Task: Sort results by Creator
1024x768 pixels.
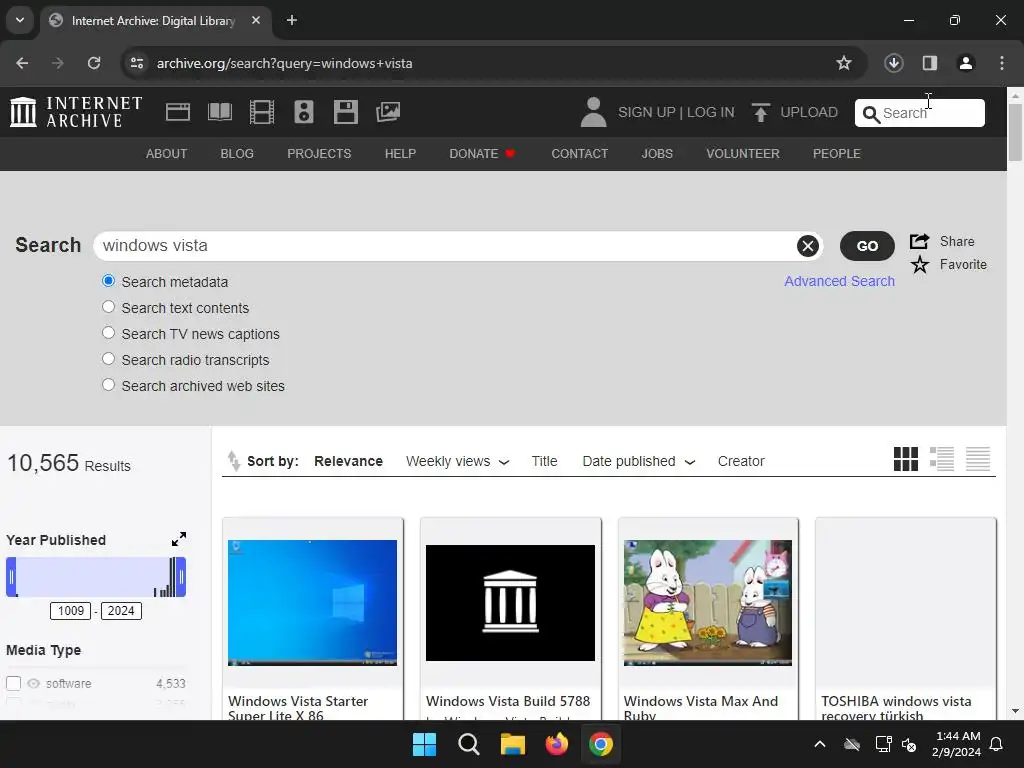Action: [x=741, y=461]
